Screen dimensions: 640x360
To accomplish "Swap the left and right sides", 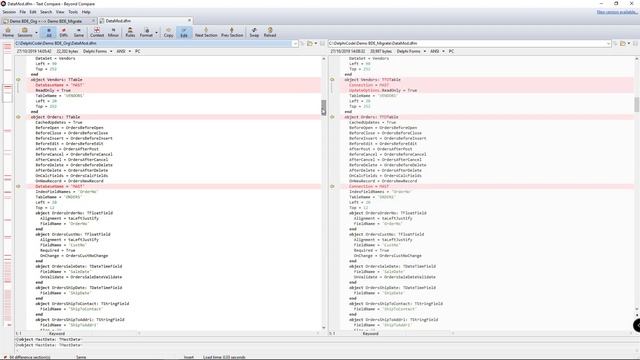I will tap(254, 32).
